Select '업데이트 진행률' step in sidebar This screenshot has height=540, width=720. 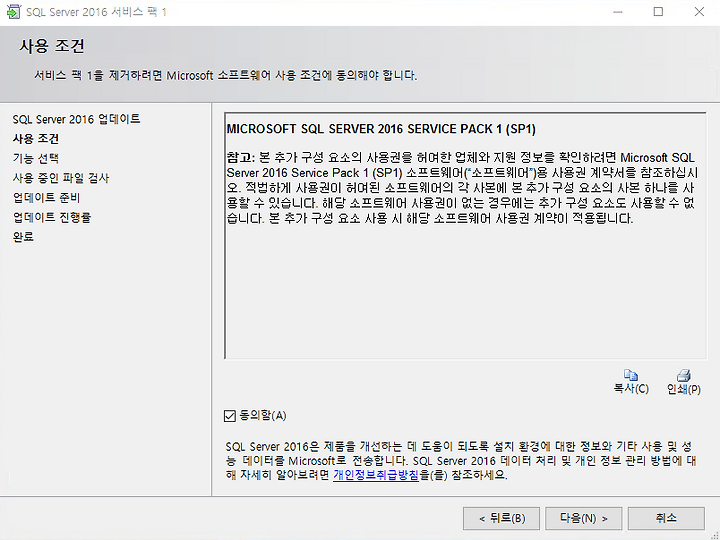click(x=52, y=217)
